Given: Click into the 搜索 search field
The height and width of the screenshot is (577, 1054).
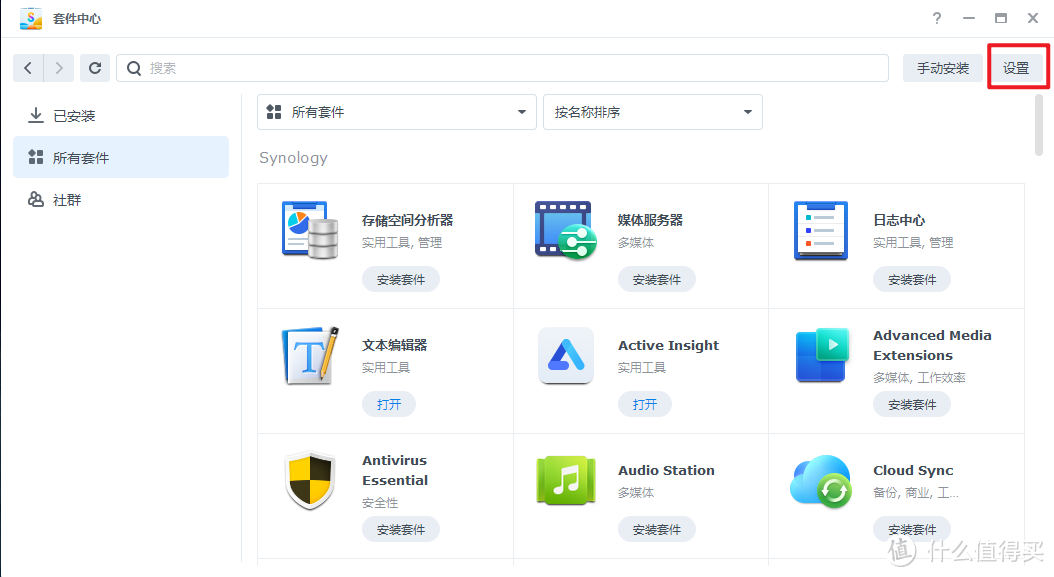Looking at the screenshot, I should click(503, 68).
